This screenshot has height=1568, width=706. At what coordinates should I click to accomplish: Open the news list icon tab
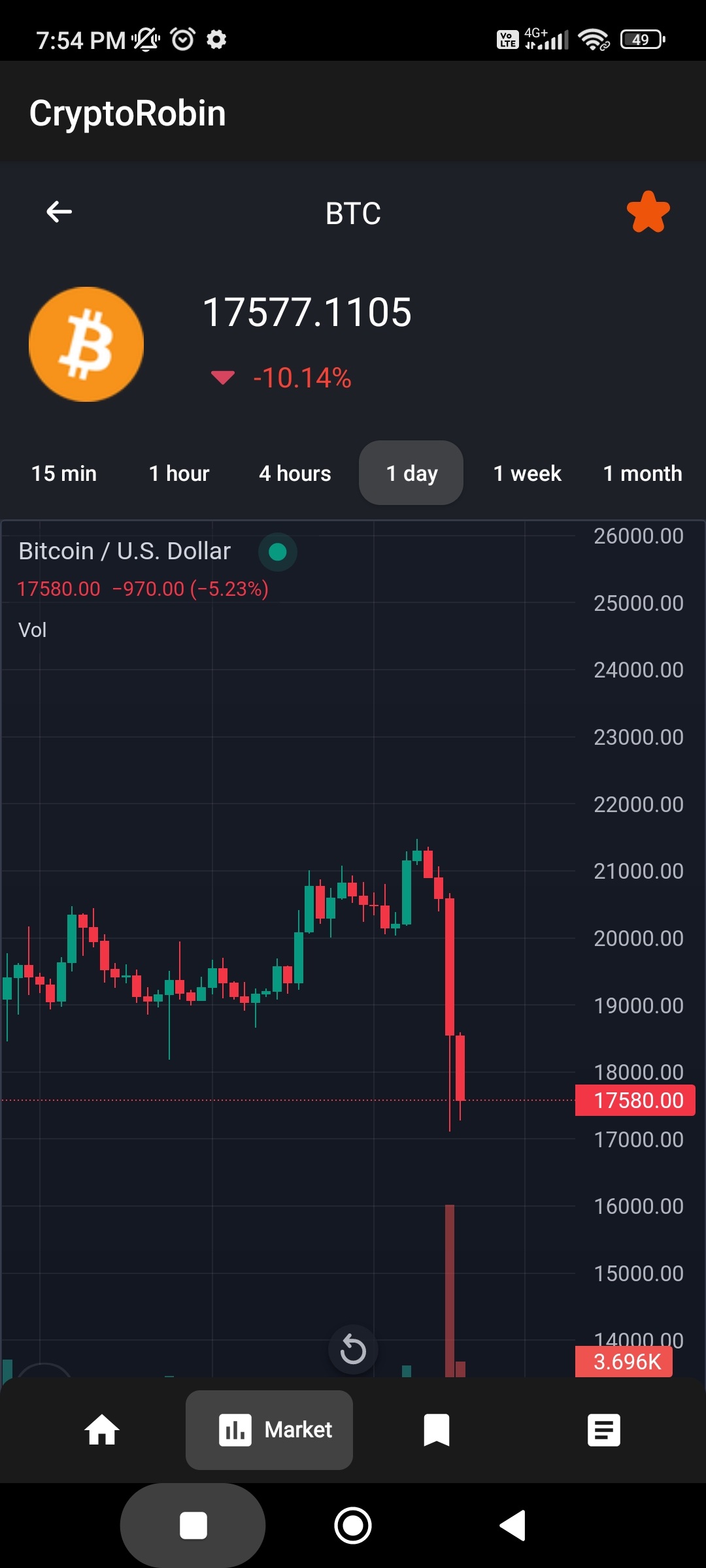(603, 1430)
